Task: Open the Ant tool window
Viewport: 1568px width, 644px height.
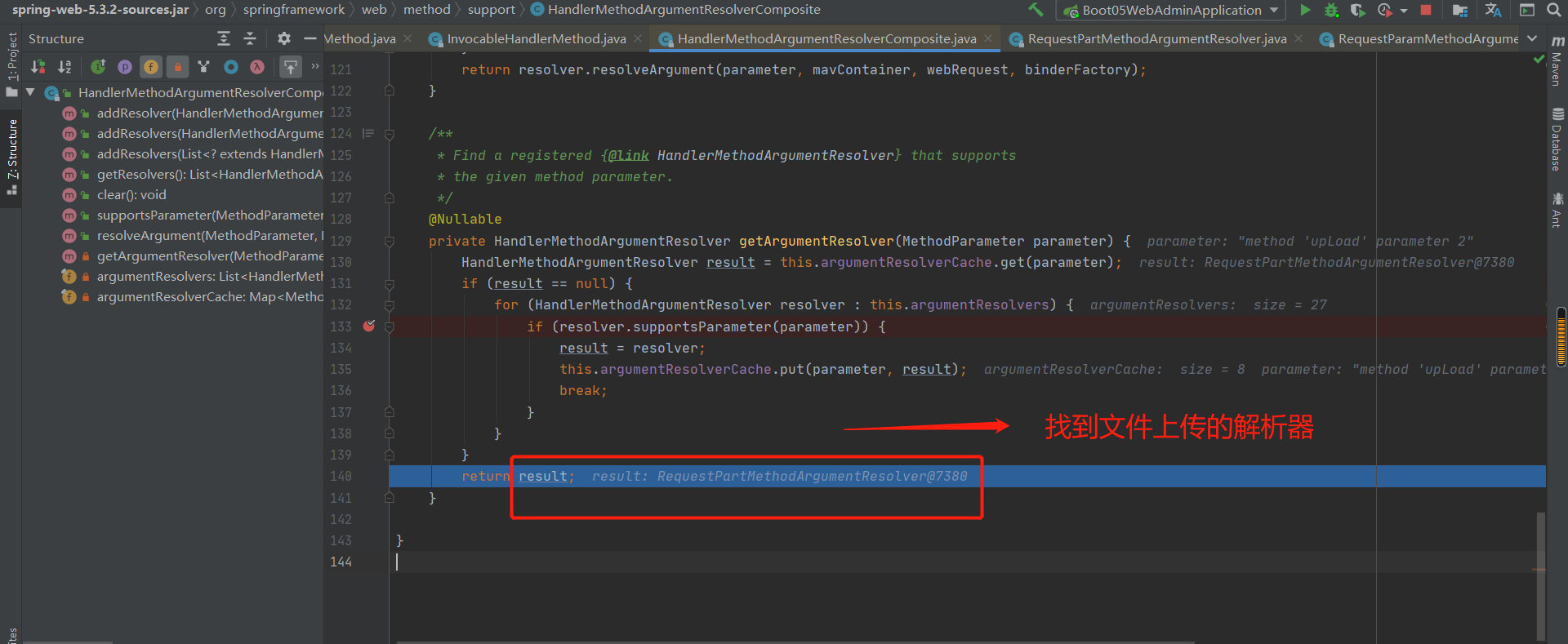Action: pos(1557,210)
